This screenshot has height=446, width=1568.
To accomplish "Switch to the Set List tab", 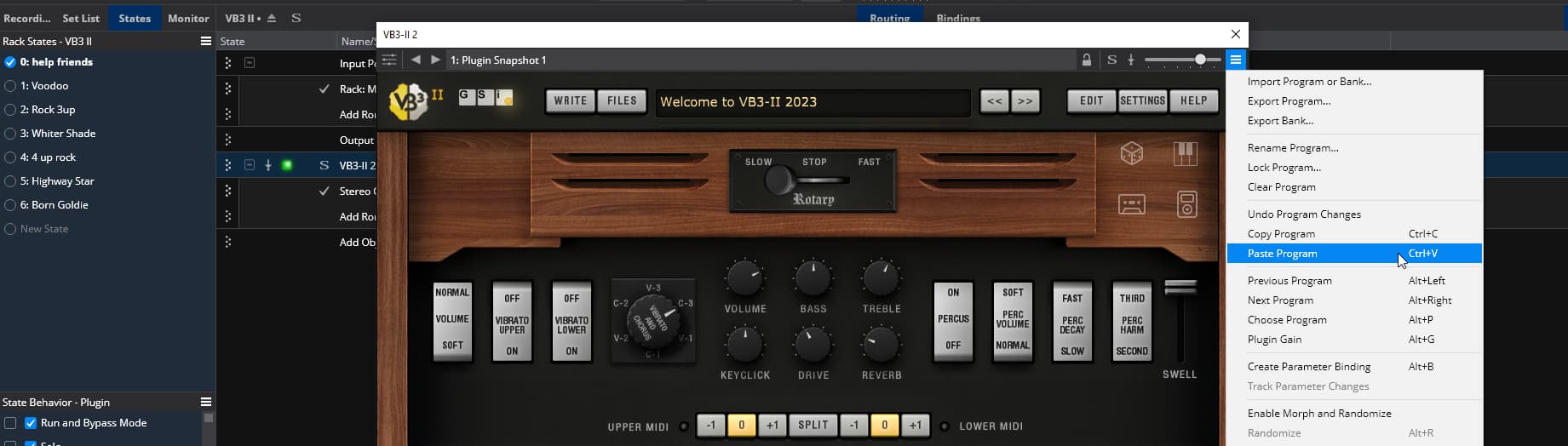I will pyautogui.click(x=81, y=18).
